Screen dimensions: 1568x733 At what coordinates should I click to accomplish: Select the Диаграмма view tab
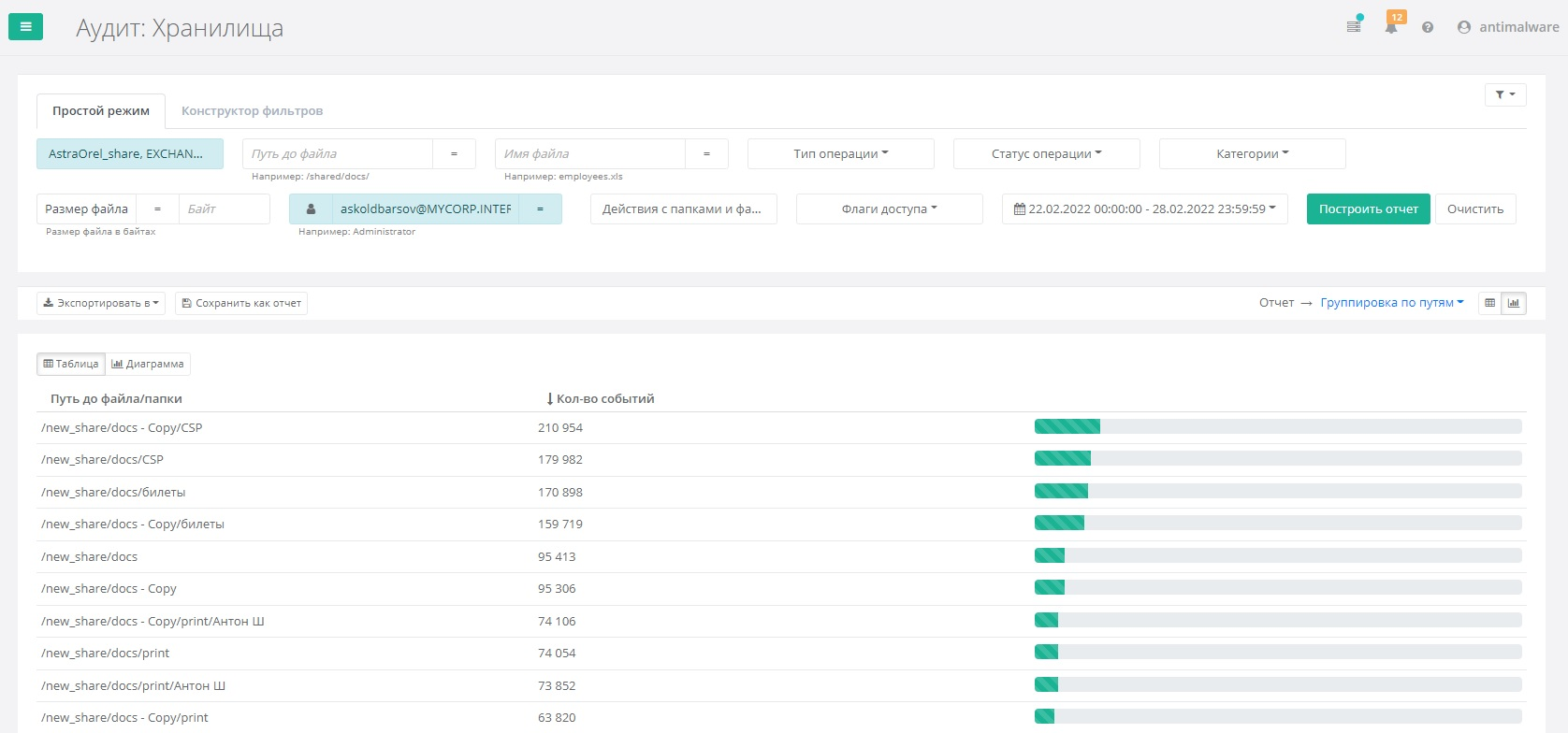point(148,364)
